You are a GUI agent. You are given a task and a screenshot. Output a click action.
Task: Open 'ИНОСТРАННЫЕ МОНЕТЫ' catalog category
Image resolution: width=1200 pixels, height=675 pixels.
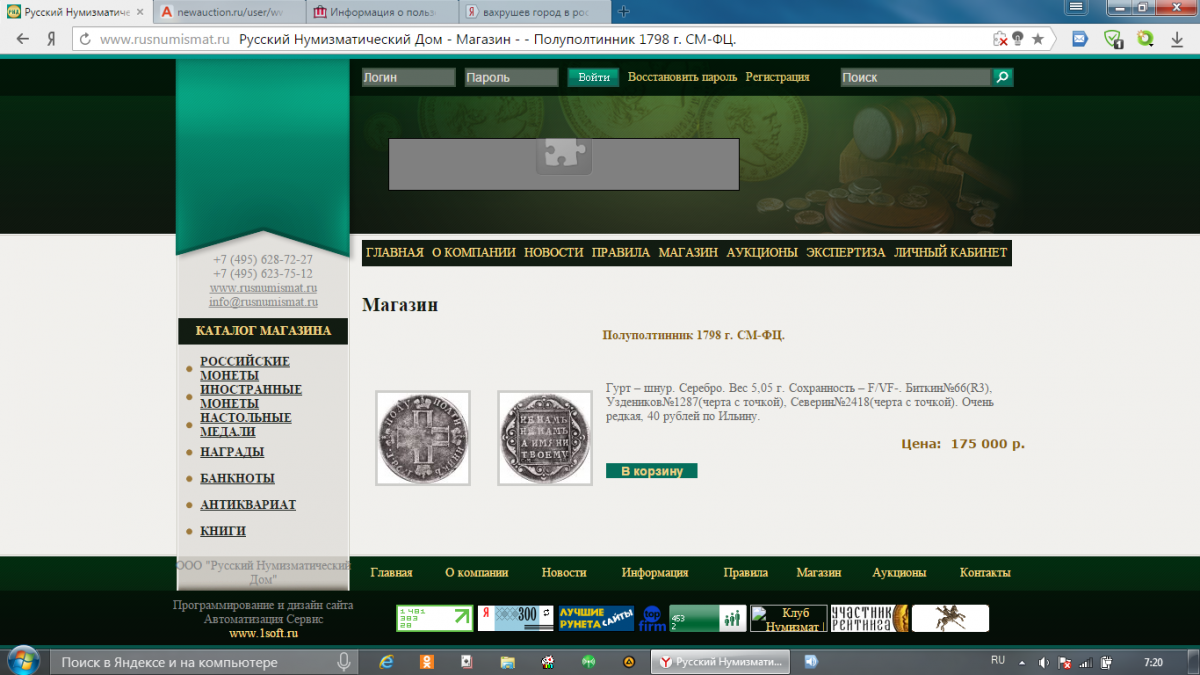(251, 396)
